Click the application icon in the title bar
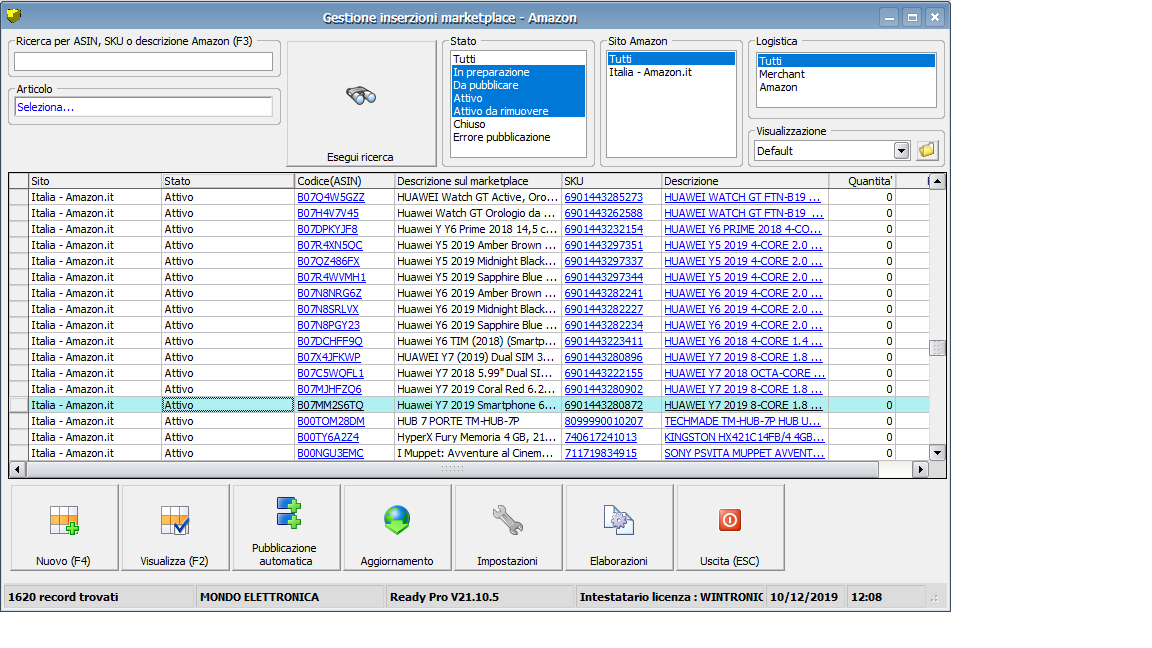 (x=14, y=15)
